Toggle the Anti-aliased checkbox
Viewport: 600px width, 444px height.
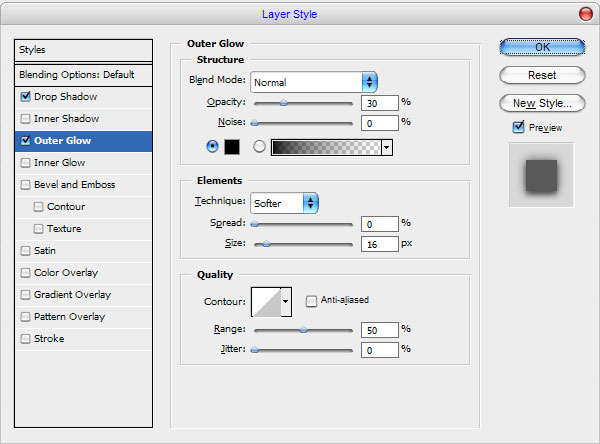311,301
